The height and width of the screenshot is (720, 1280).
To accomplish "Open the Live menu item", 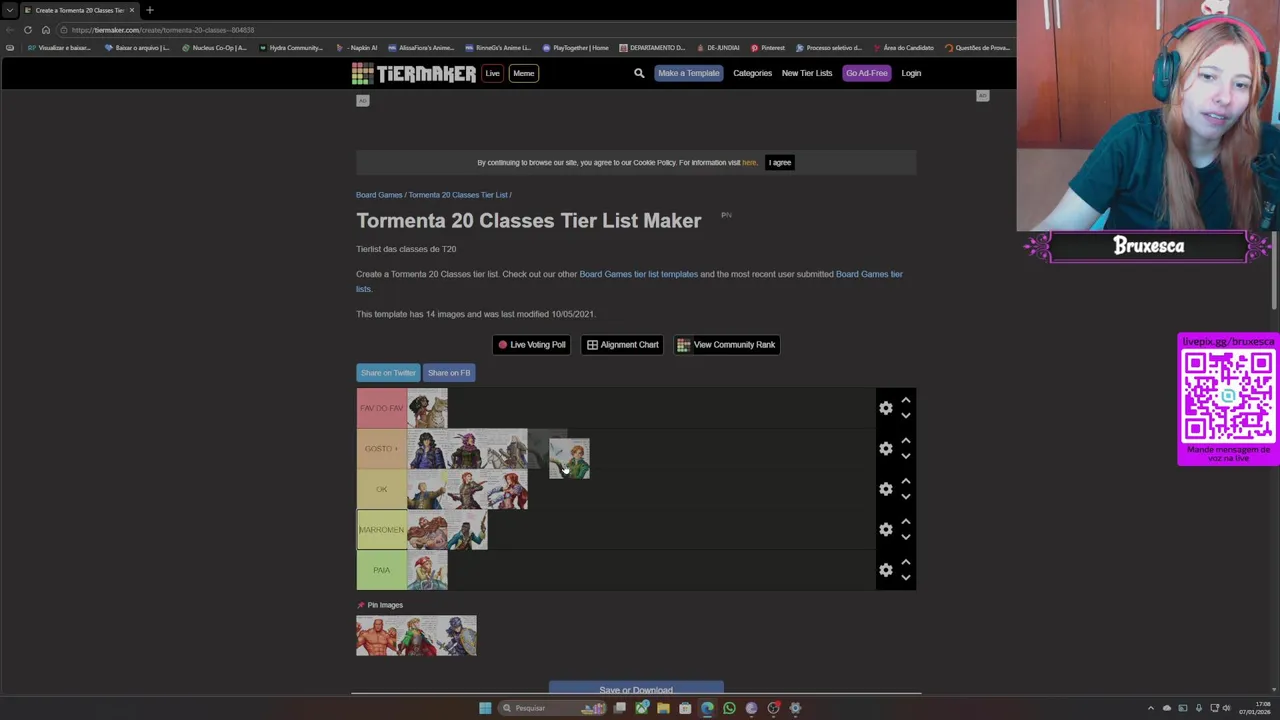I will click(492, 73).
